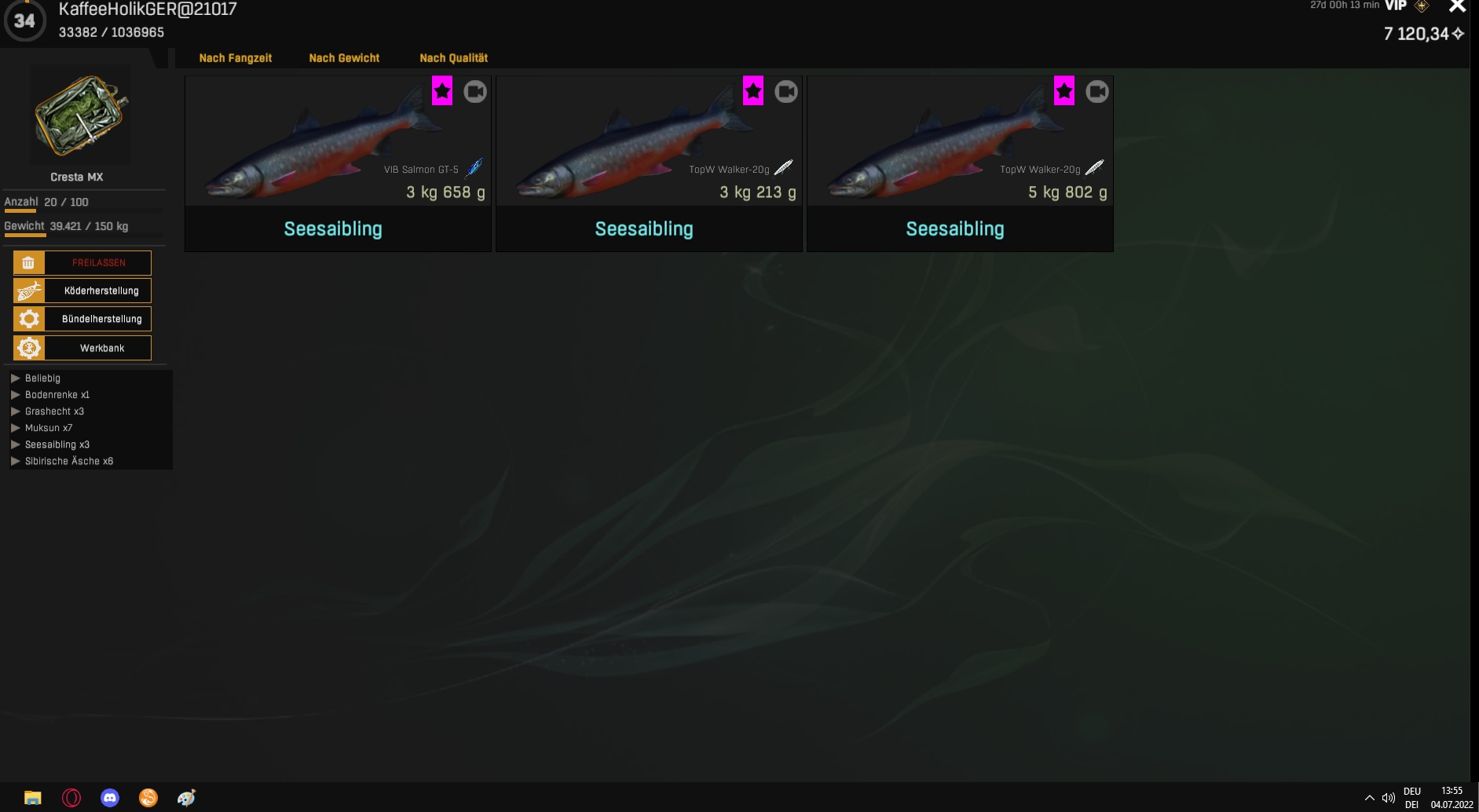Click the fish icon next to Köderherstellung
The image size is (1479, 812).
pos(29,291)
